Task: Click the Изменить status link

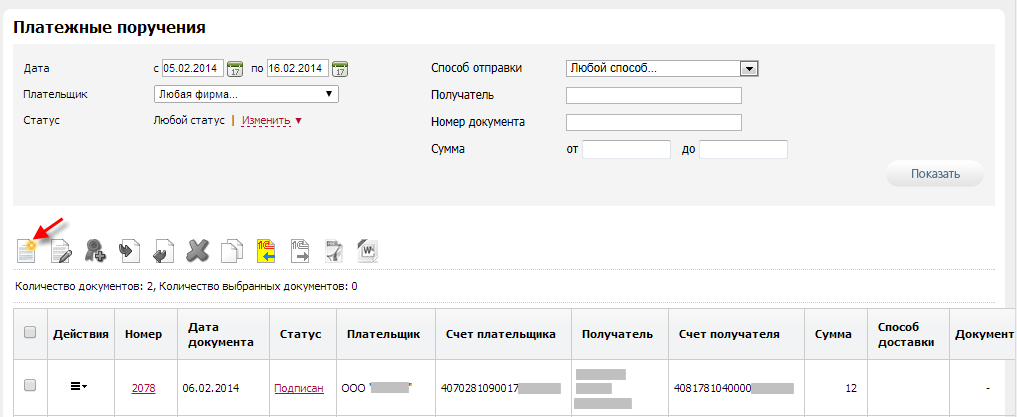Action: 265,121
